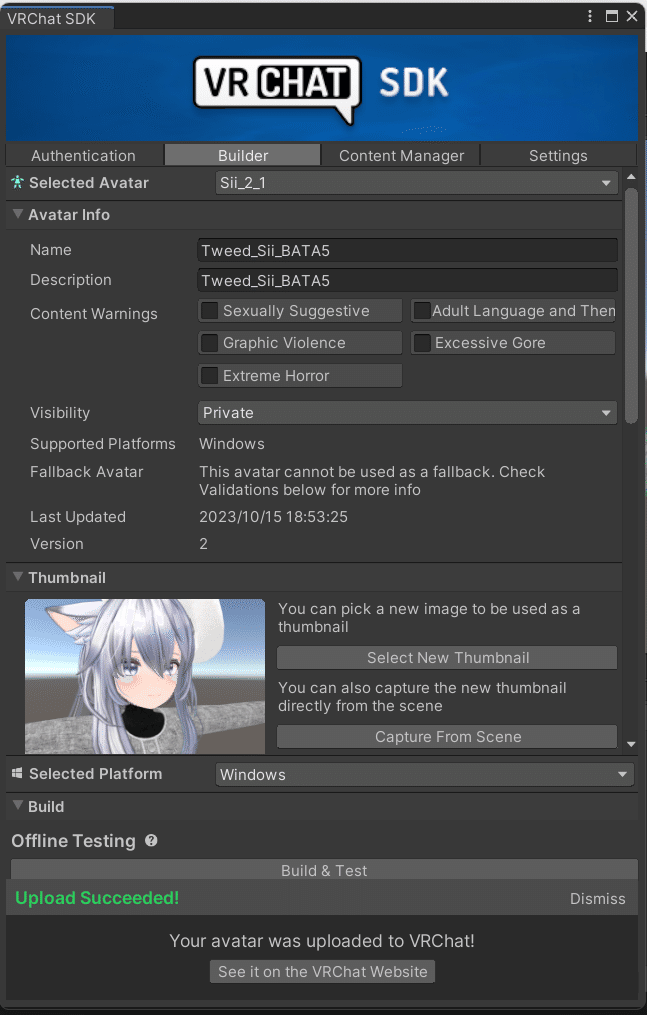
Task: Click the scrollbar down arrow
Action: pos(631,744)
